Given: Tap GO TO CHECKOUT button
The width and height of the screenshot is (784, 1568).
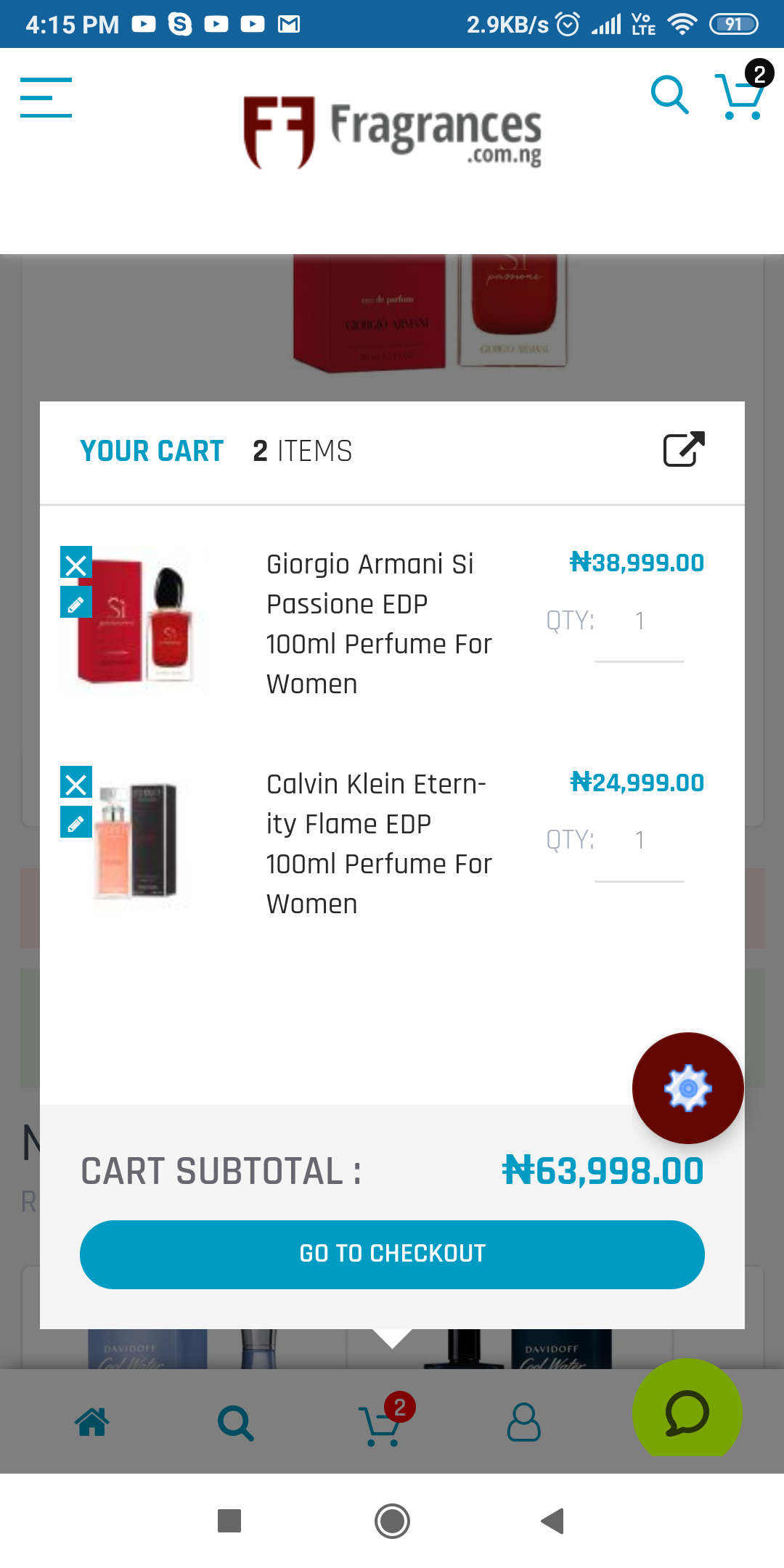Looking at the screenshot, I should point(392,1254).
